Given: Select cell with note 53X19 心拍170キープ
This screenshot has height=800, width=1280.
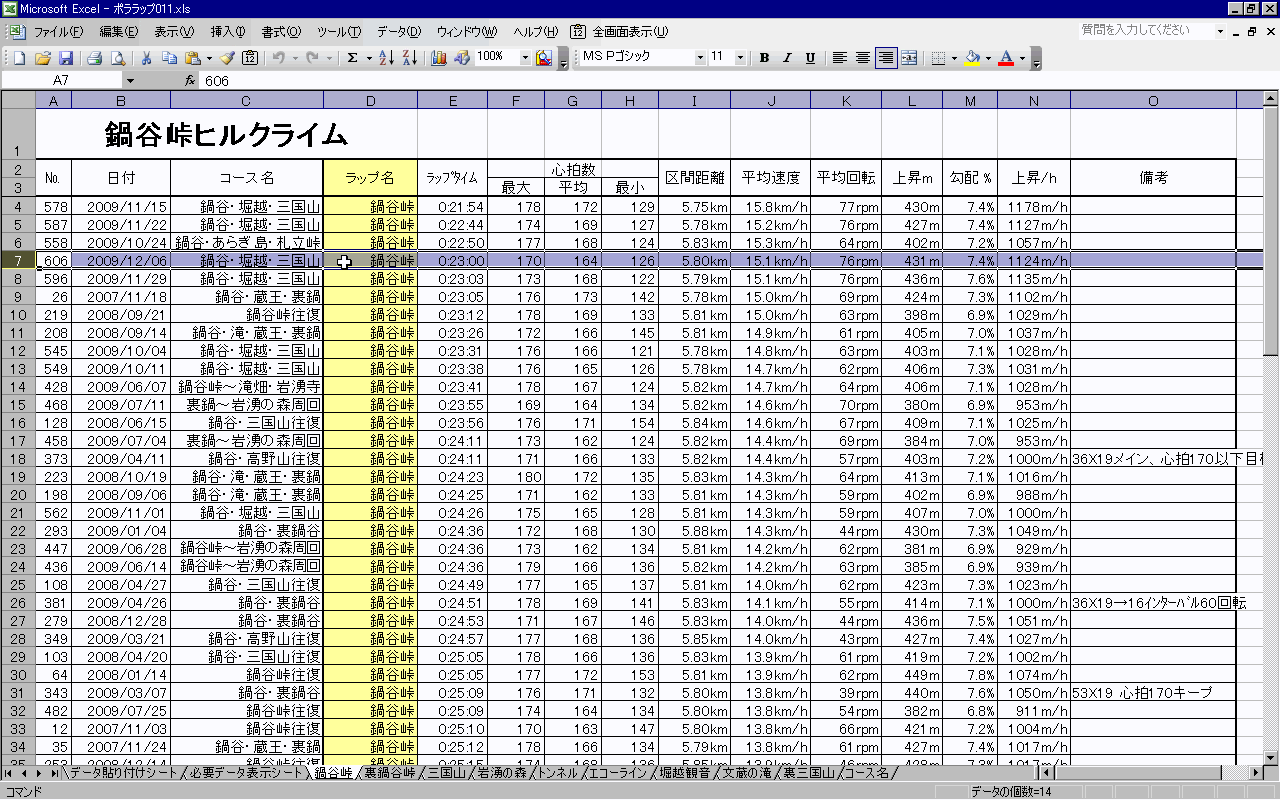Looking at the screenshot, I should point(1153,693).
